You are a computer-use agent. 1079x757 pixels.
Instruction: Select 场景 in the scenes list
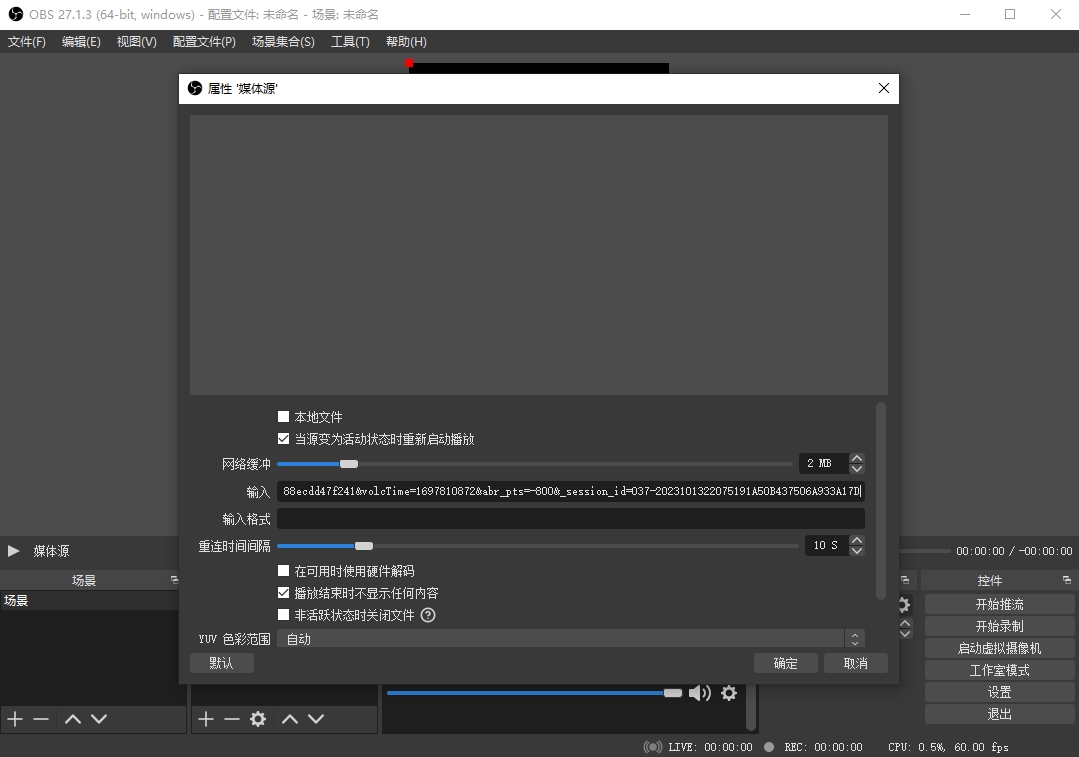(x=89, y=600)
